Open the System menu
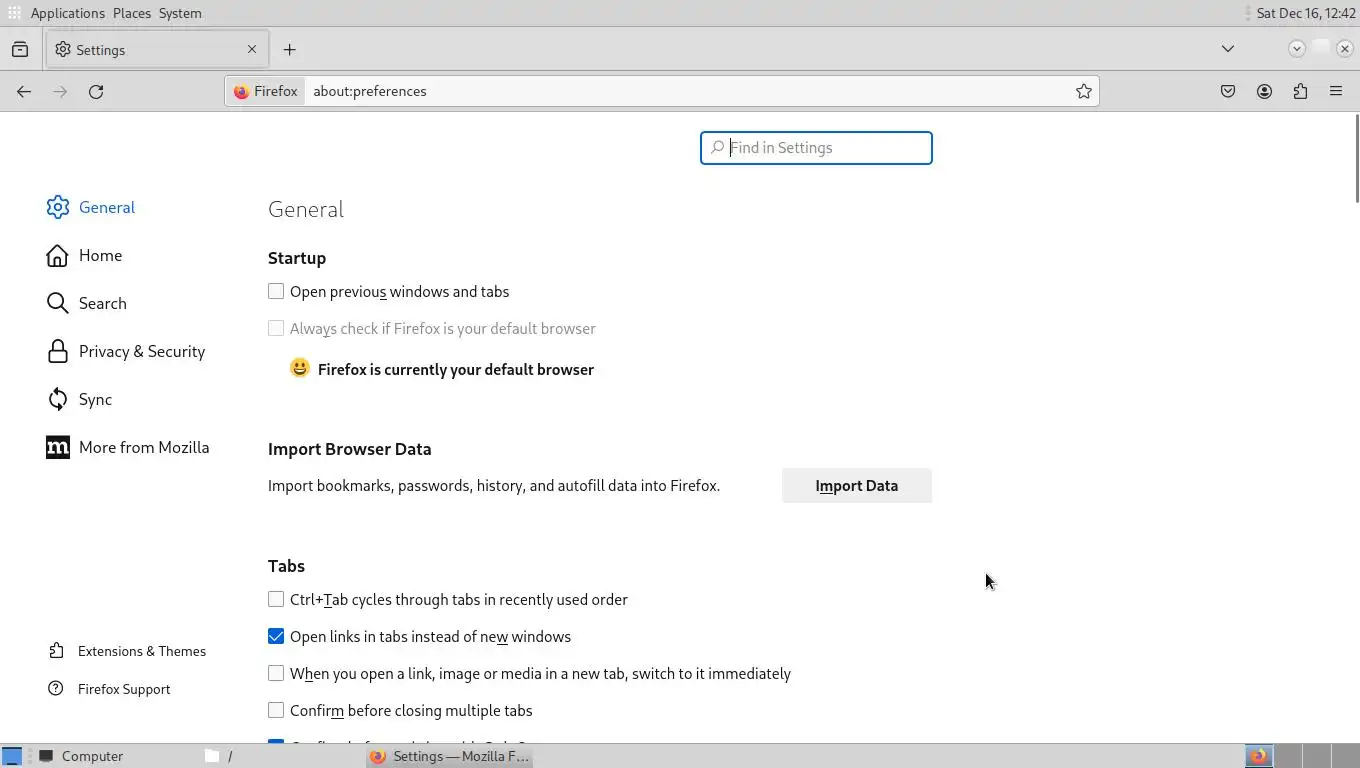 tap(180, 13)
